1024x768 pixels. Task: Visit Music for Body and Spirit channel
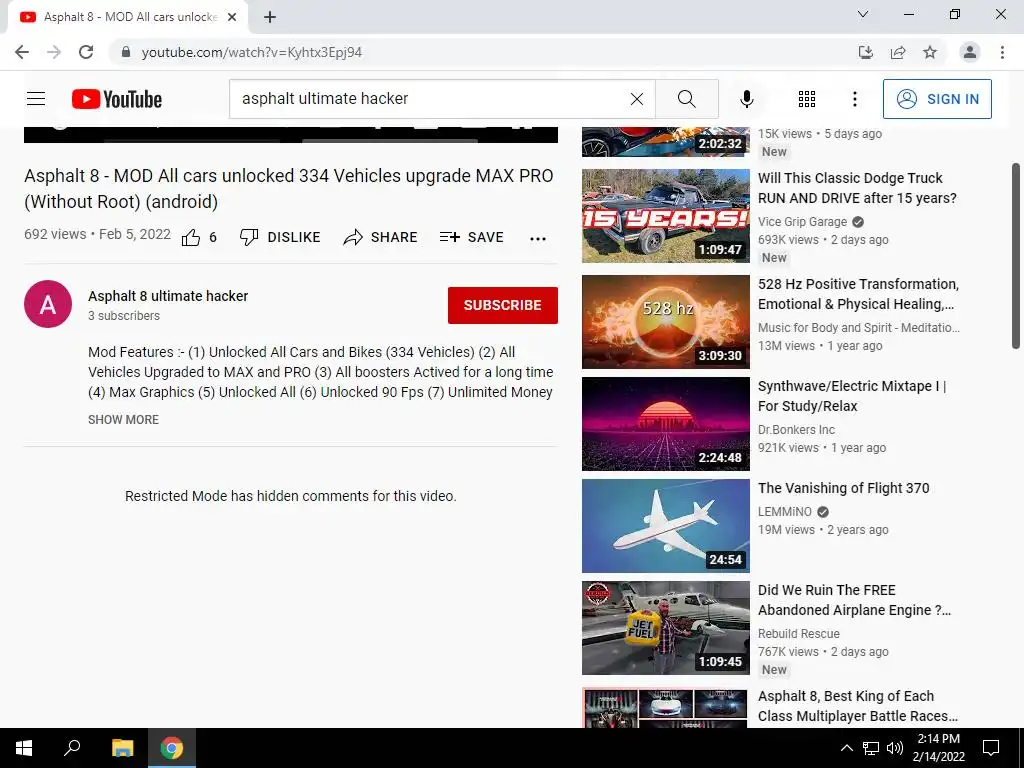pos(859,328)
